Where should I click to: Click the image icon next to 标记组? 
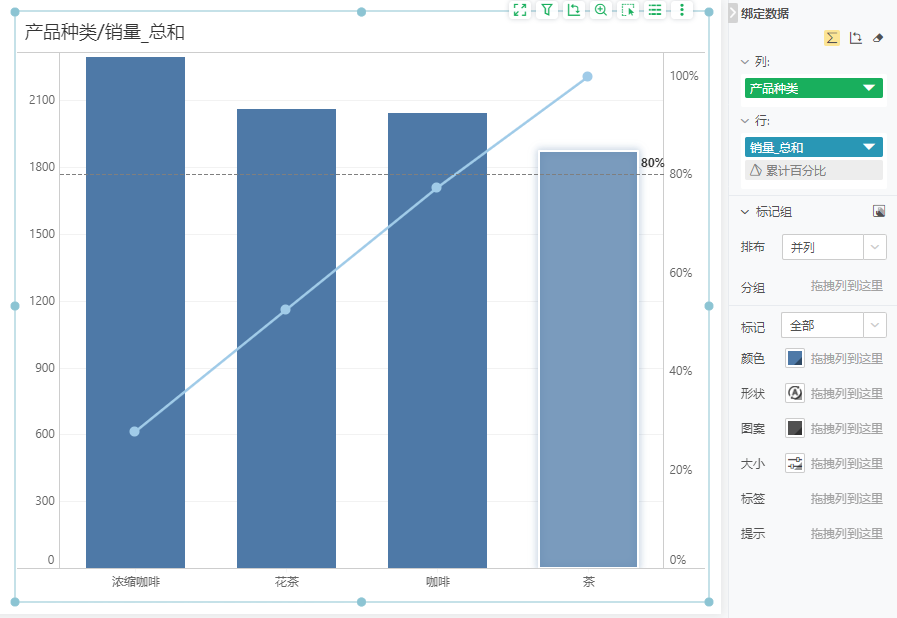(879, 210)
